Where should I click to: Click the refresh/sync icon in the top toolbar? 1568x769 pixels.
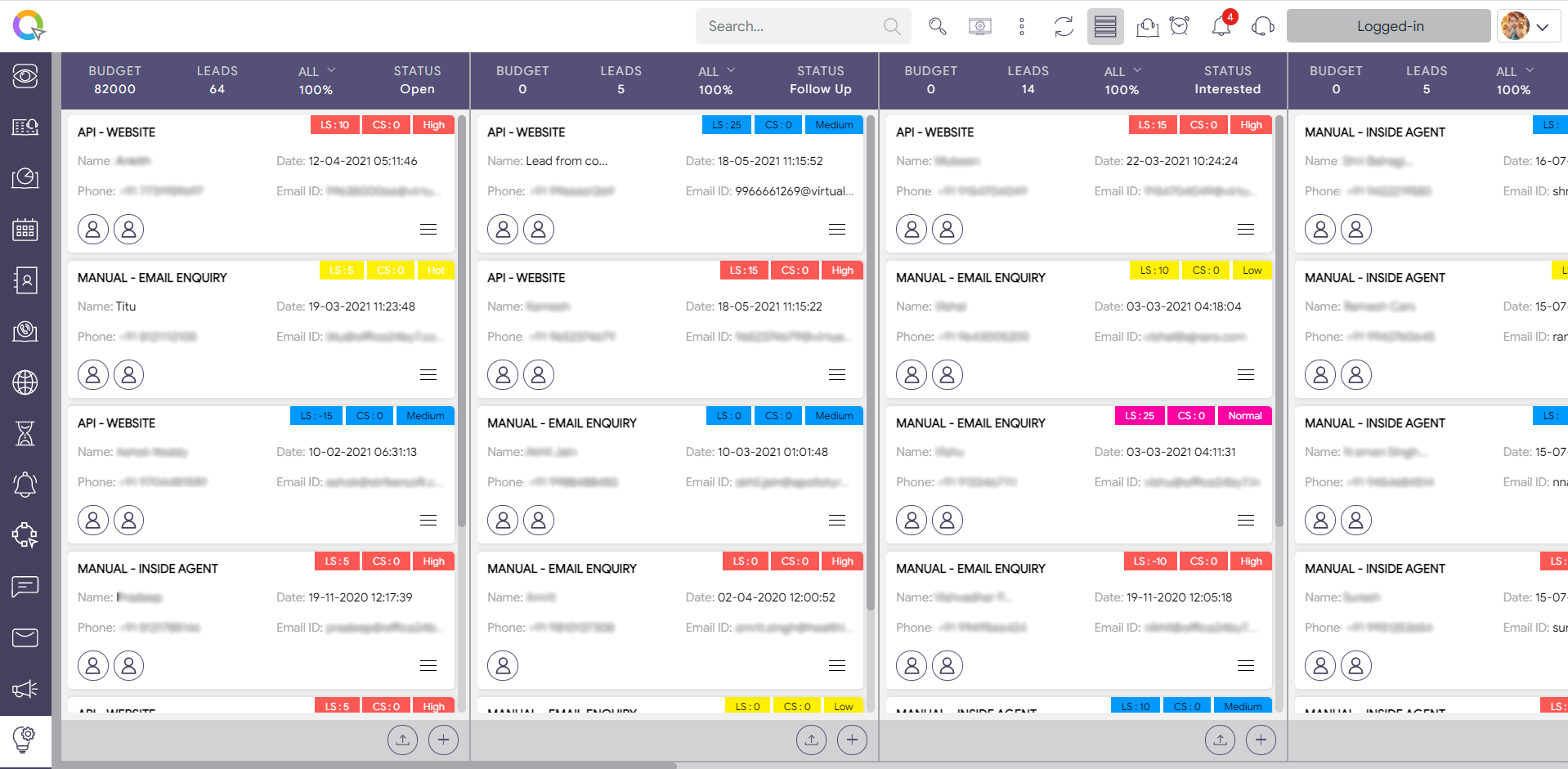pos(1063,26)
